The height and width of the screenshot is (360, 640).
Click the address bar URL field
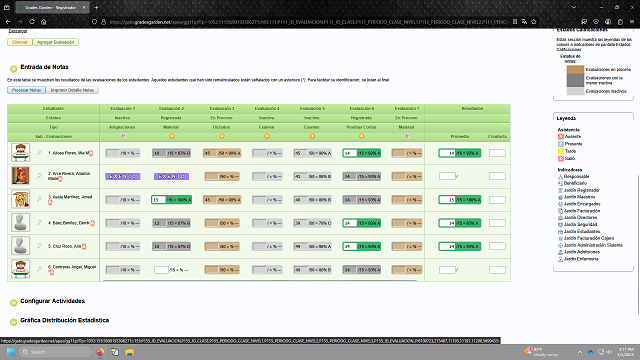pyautogui.click(x=308, y=22)
